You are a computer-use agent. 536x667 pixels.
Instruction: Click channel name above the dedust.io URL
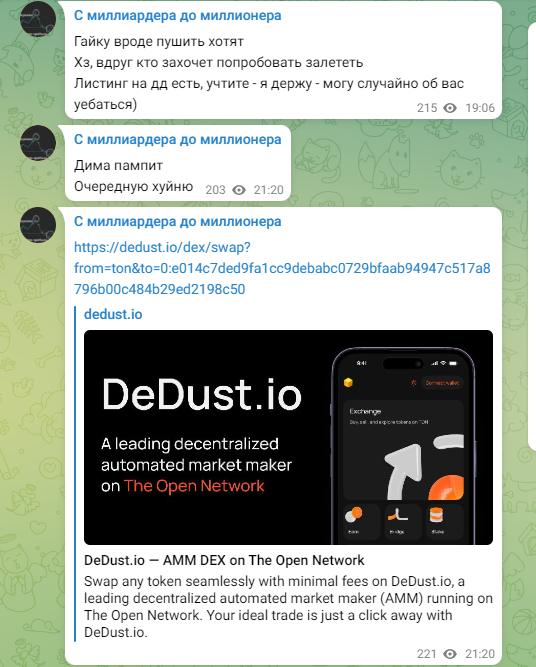177,221
